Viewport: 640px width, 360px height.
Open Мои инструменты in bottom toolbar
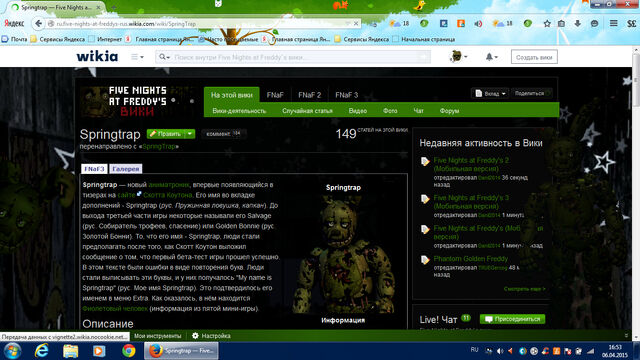click(x=158, y=336)
